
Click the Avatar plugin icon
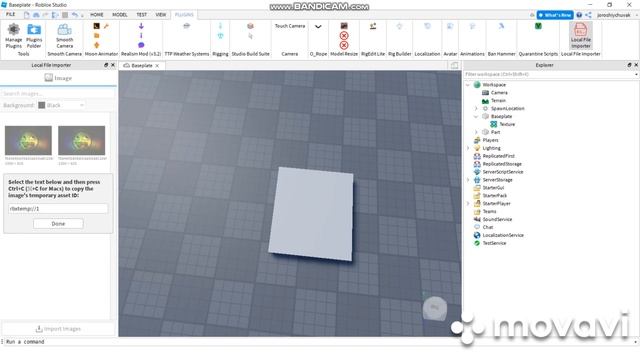(450, 26)
